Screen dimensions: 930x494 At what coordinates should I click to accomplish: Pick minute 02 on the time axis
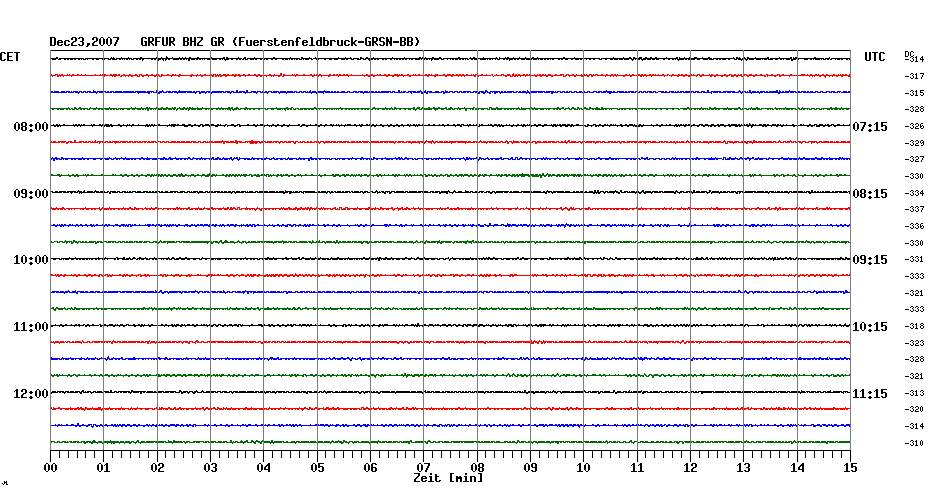tap(157, 468)
